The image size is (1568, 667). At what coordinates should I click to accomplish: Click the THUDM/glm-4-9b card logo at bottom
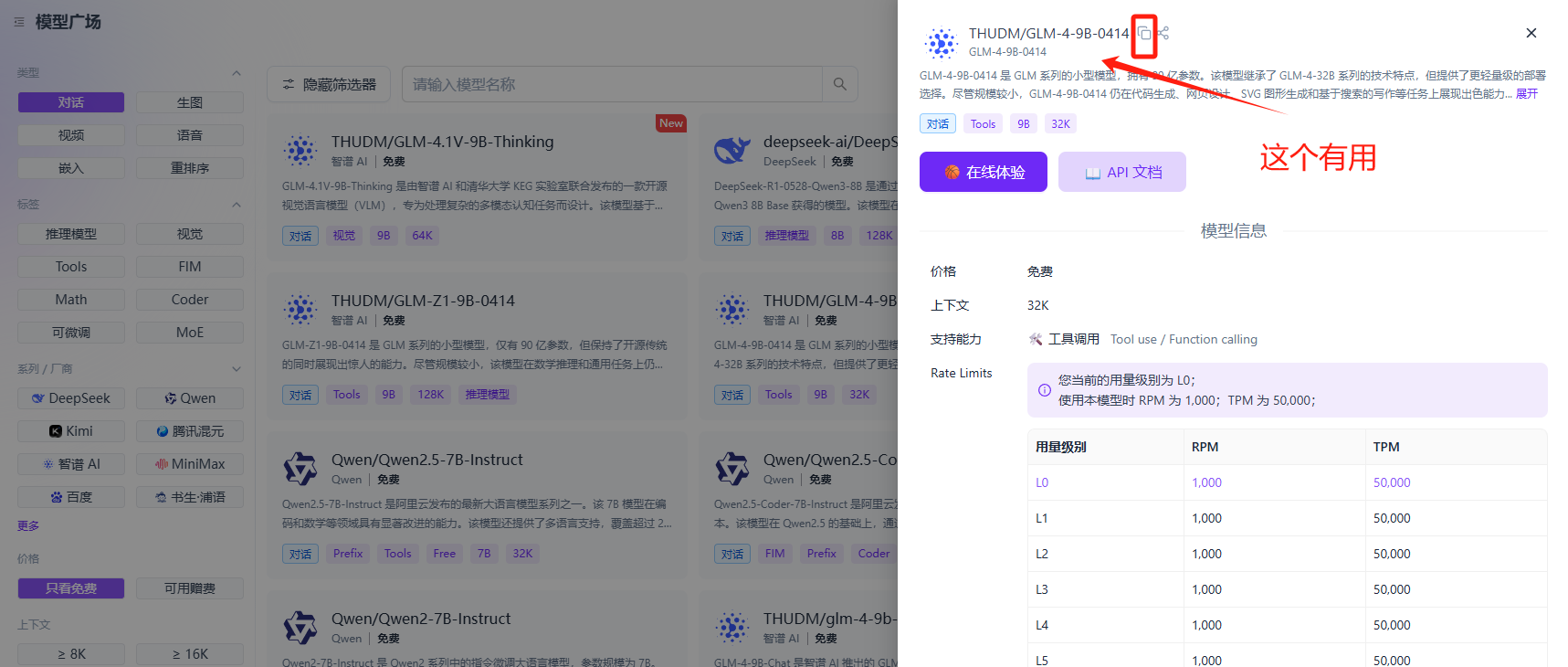click(x=731, y=628)
